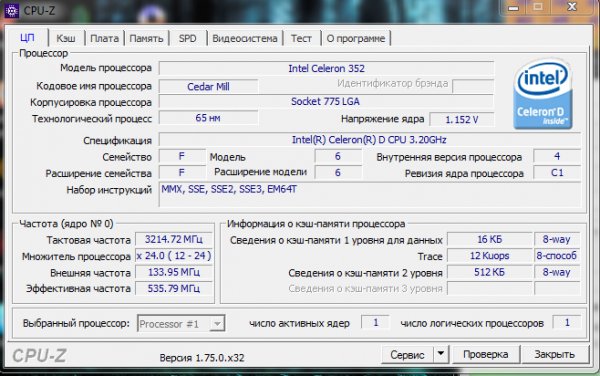Click the Расширение модели value 6
This screenshot has width=600, height=376.
point(338,173)
